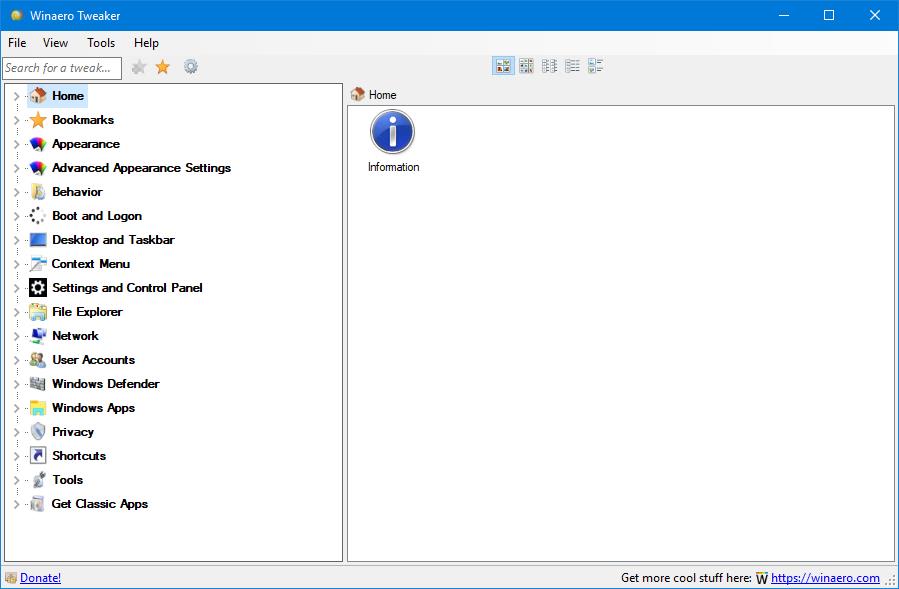Click the Shortcuts arrow icon
The width and height of the screenshot is (899, 589).
click(x=38, y=456)
